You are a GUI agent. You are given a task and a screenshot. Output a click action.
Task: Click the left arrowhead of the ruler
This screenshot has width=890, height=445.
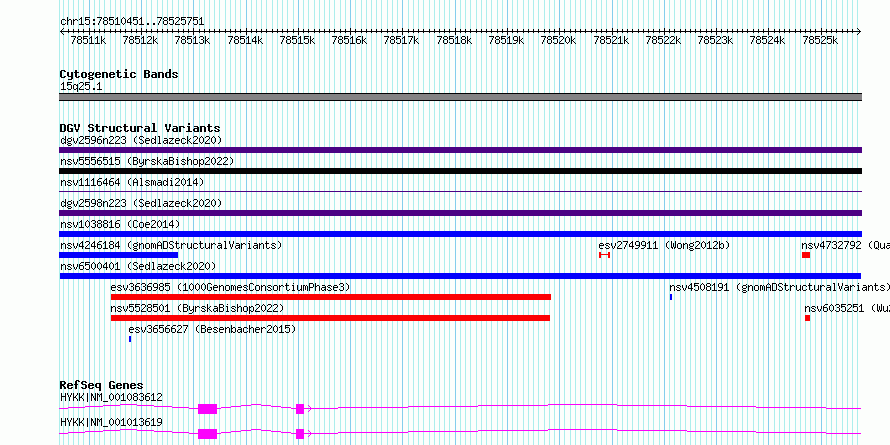click(x=62, y=32)
